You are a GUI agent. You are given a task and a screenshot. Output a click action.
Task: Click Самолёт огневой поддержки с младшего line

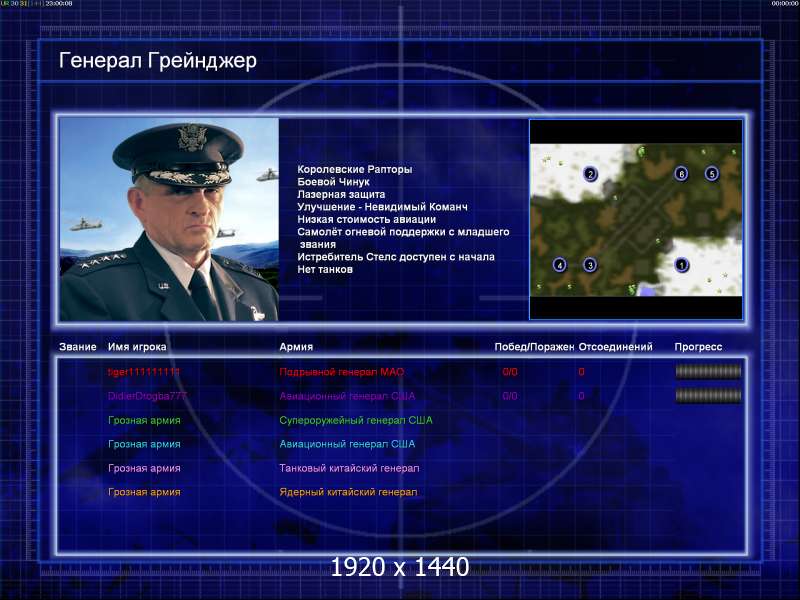403,232
